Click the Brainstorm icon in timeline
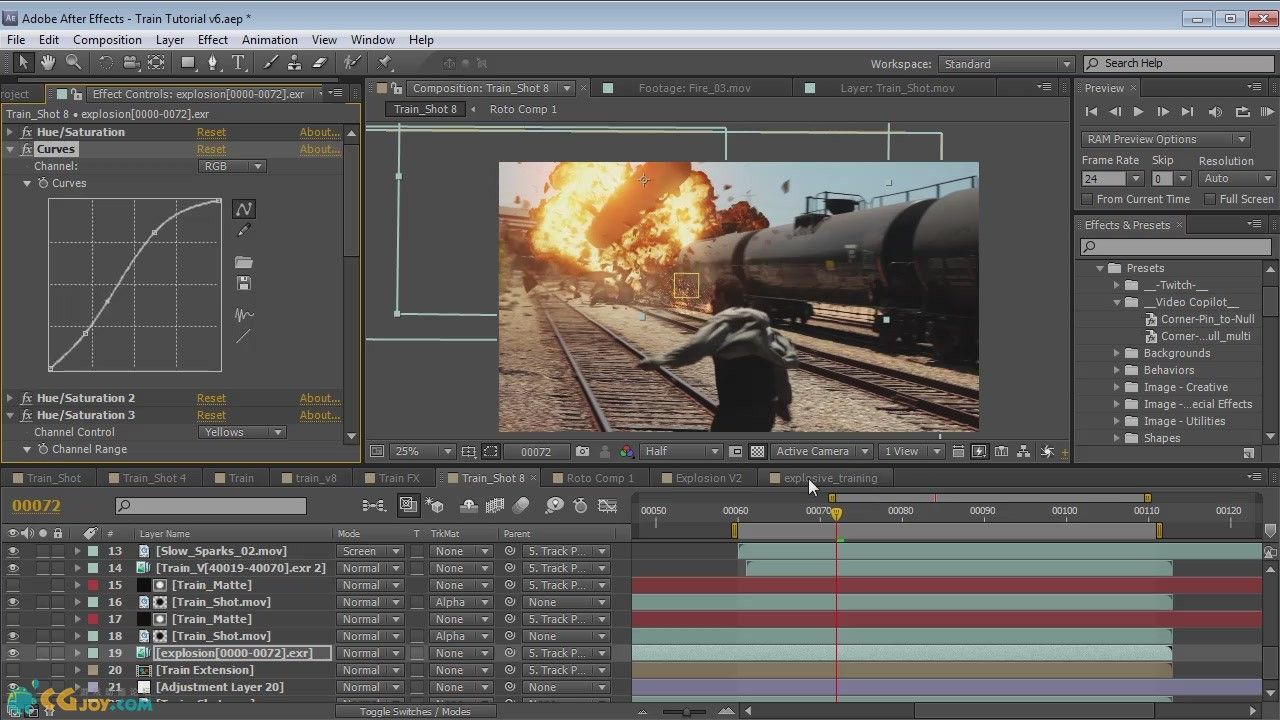 coord(555,506)
